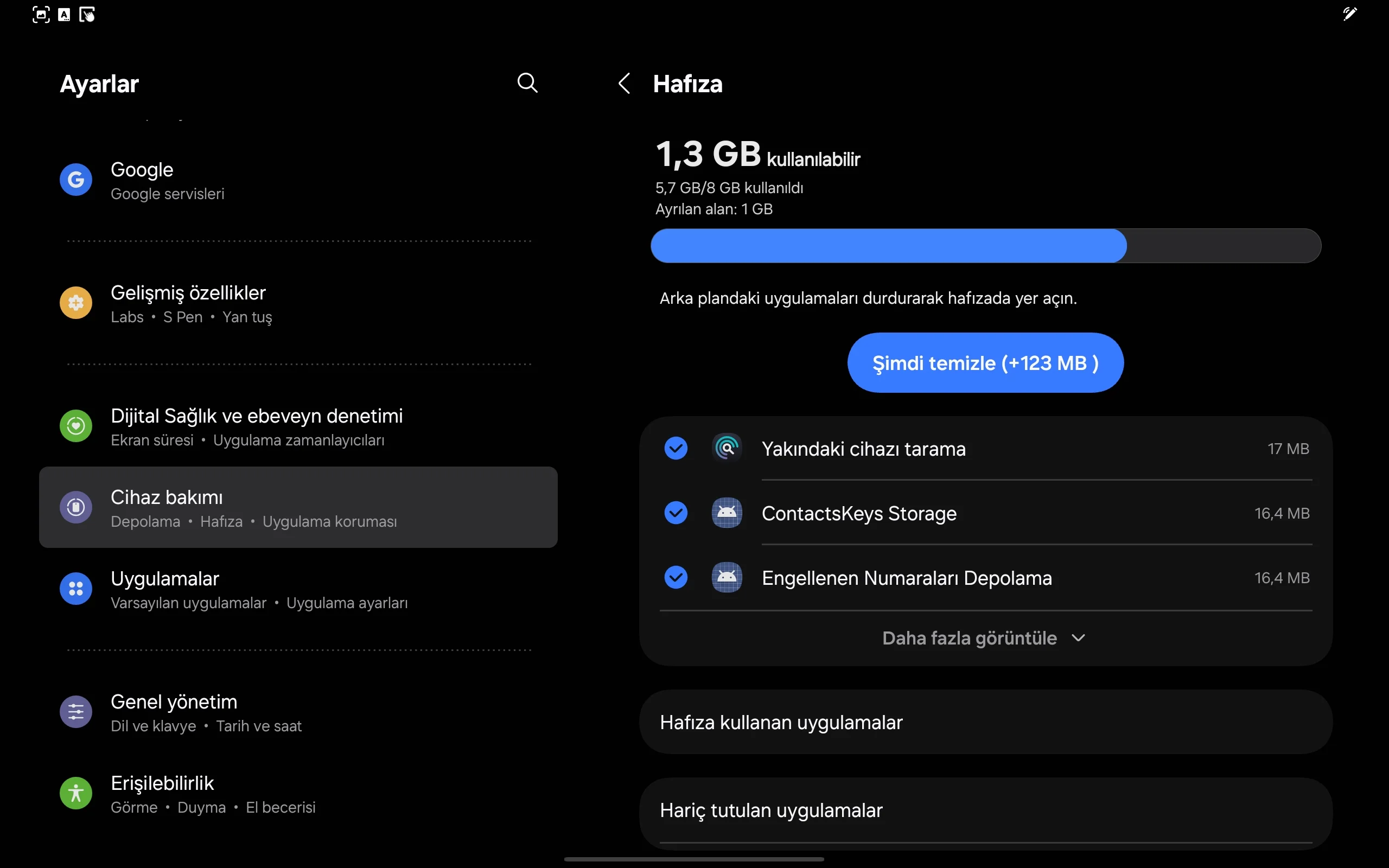The height and width of the screenshot is (868, 1389).
Task: Click the horizontal scrollbar at bottom
Action: coord(693,859)
